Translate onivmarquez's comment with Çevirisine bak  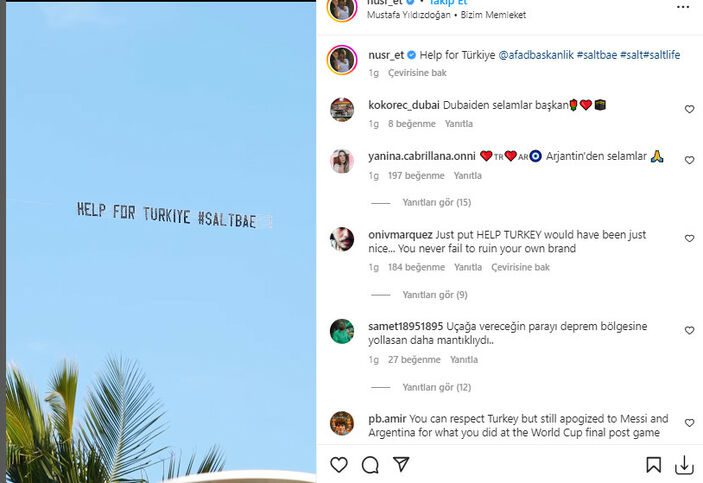[x=520, y=267]
